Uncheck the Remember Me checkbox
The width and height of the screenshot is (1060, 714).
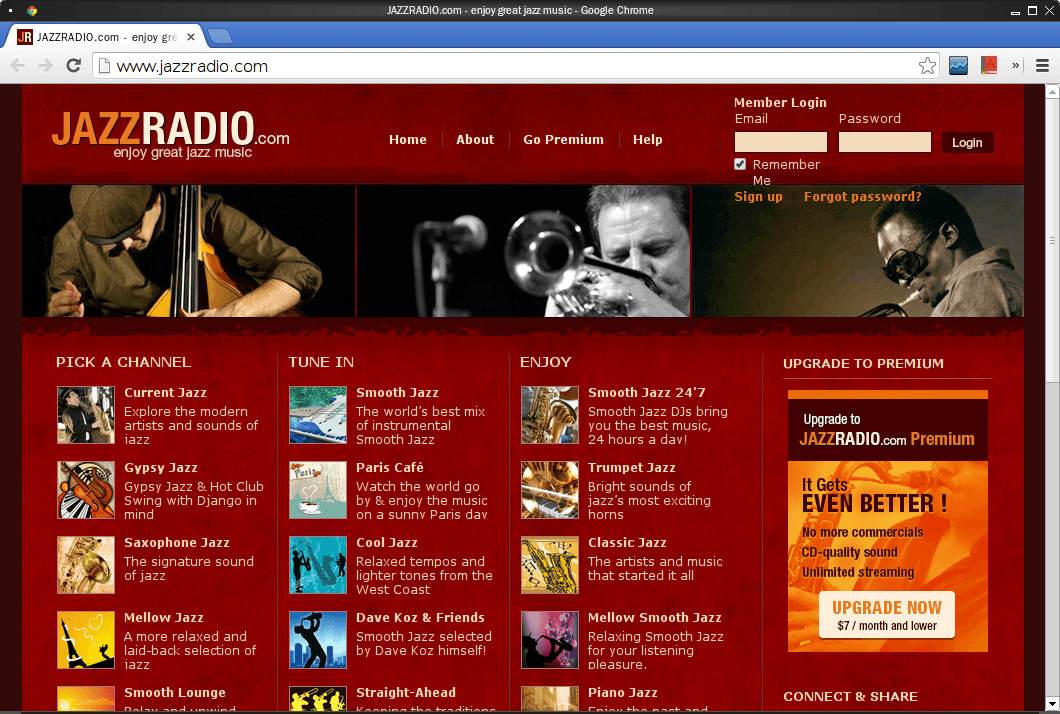[x=740, y=164]
